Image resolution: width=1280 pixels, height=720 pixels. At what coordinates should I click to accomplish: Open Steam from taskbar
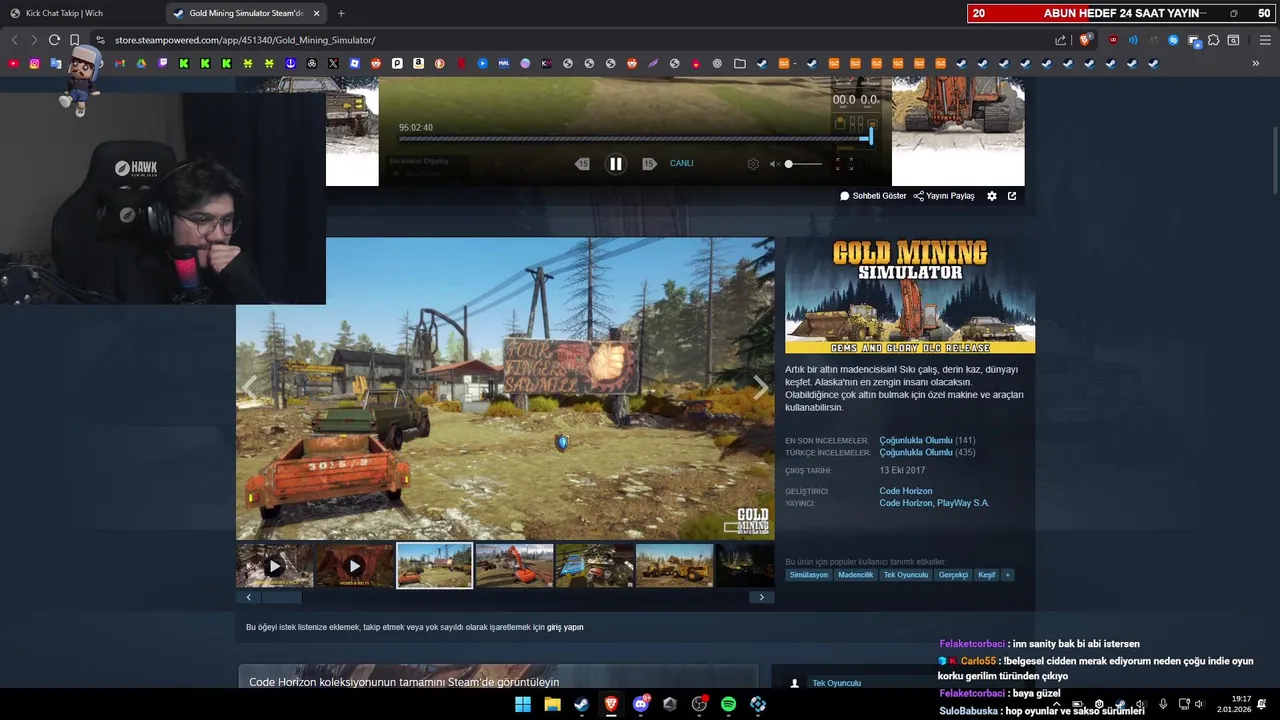(581, 704)
